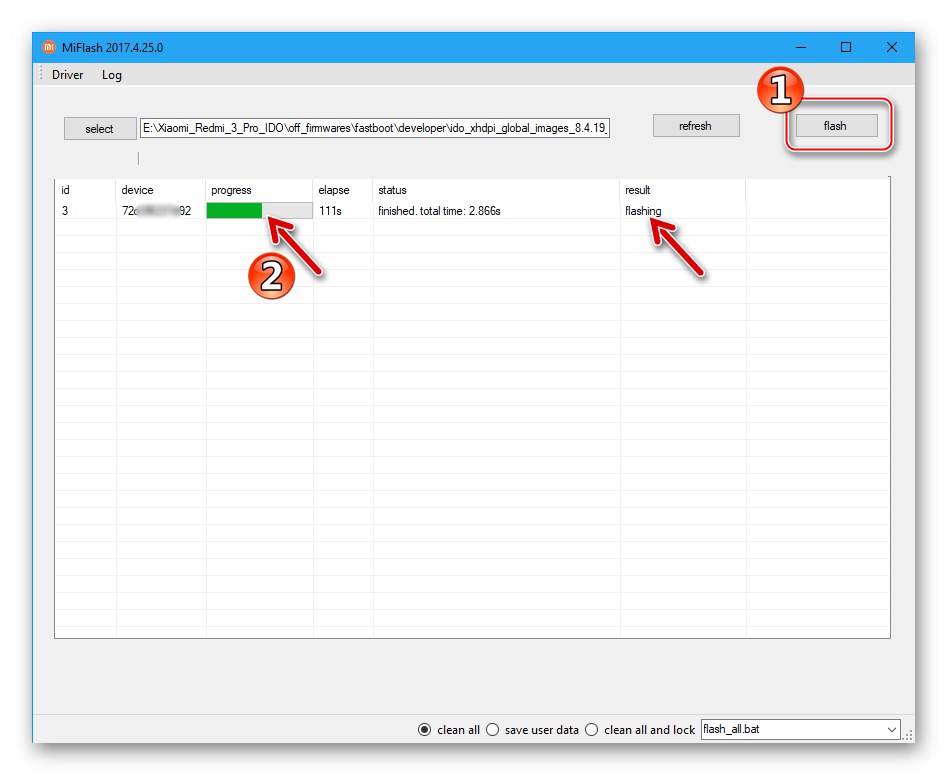The width and height of the screenshot is (947, 775).
Task: Click the status text 'finished. total time: 2.866s'
Action: coord(439,211)
